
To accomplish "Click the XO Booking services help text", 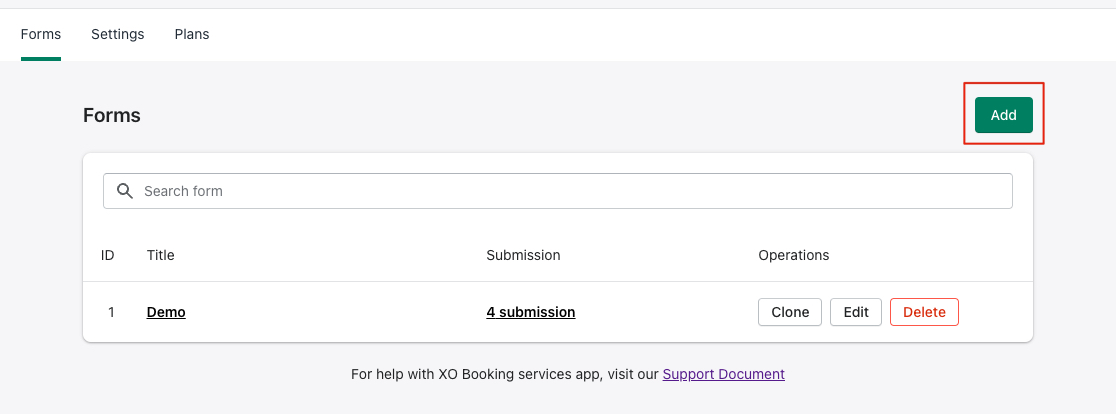I will (505, 373).
